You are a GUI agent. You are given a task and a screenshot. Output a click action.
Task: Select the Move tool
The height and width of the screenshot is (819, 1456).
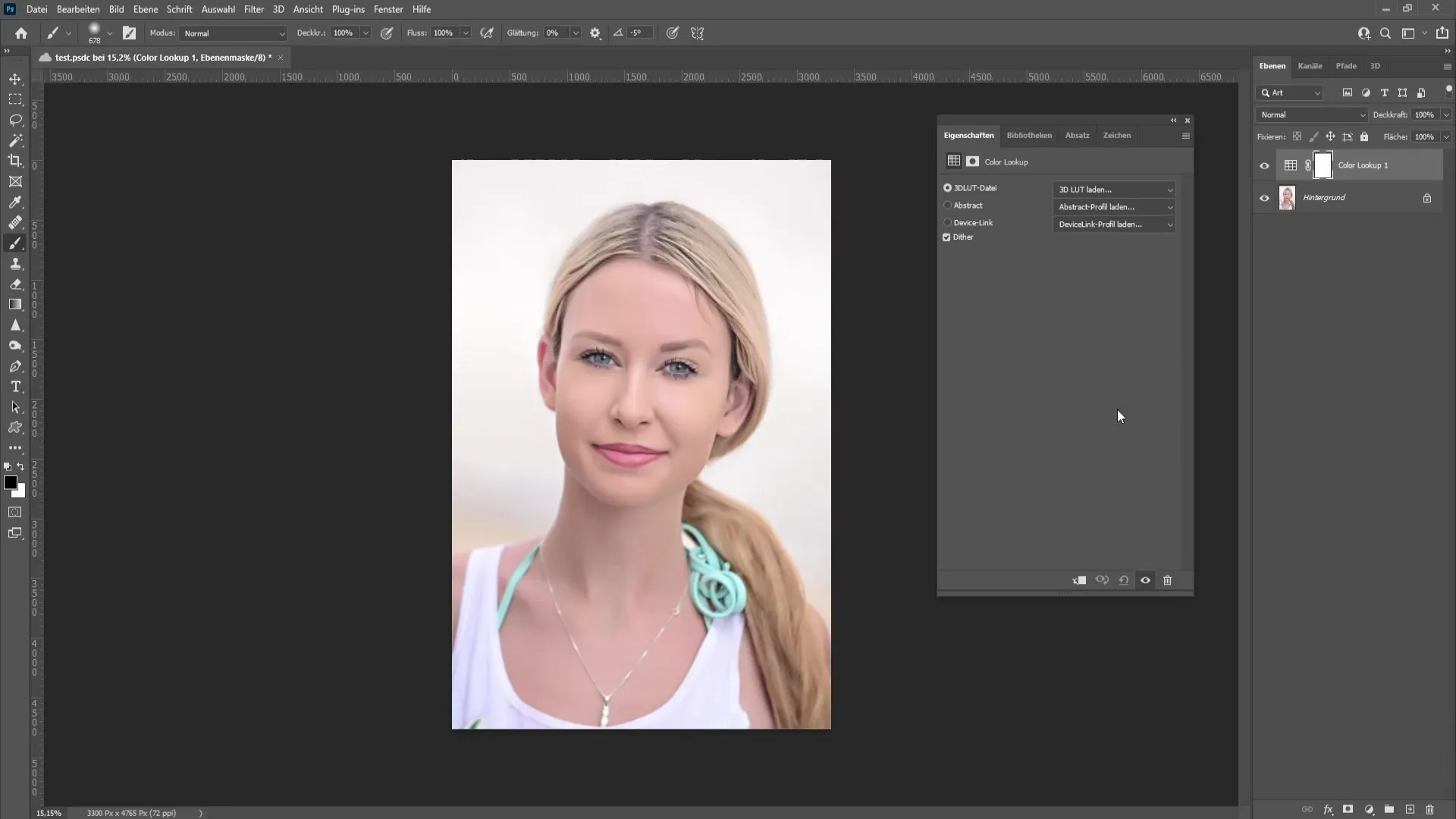pyautogui.click(x=15, y=79)
